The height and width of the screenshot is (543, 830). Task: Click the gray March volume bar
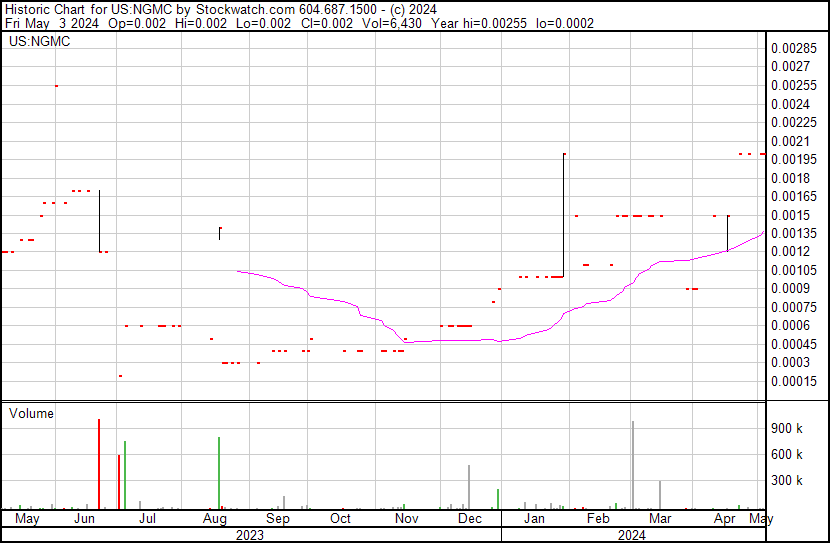[x=660, y=495]
